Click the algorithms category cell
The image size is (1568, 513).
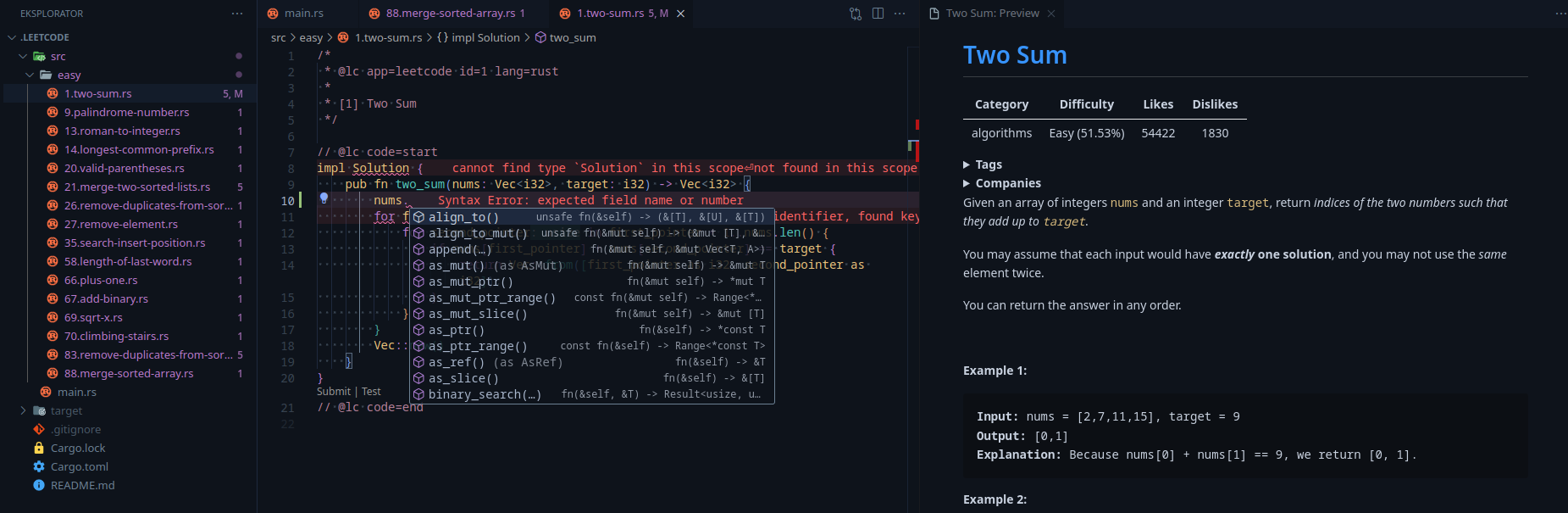[1001, 133]
